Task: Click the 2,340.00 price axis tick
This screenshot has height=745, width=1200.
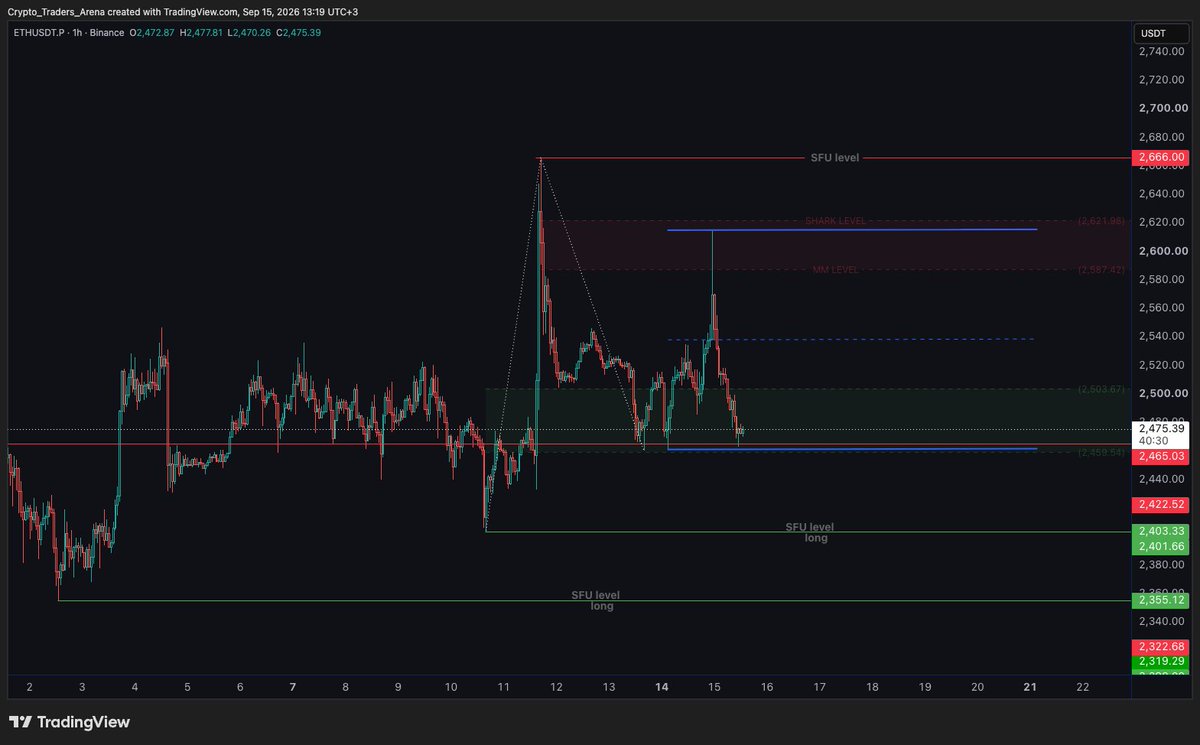Action: tap(1161, 621)
